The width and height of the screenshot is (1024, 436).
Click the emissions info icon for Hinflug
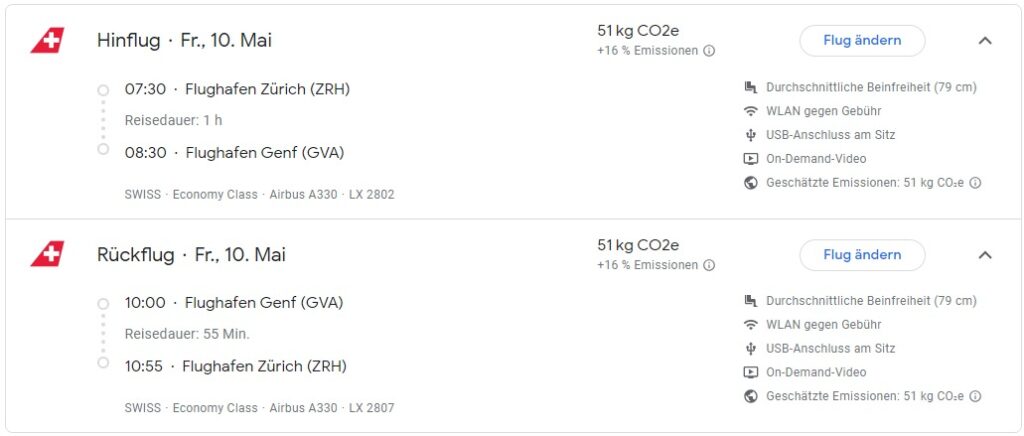(x=709, y=51)
